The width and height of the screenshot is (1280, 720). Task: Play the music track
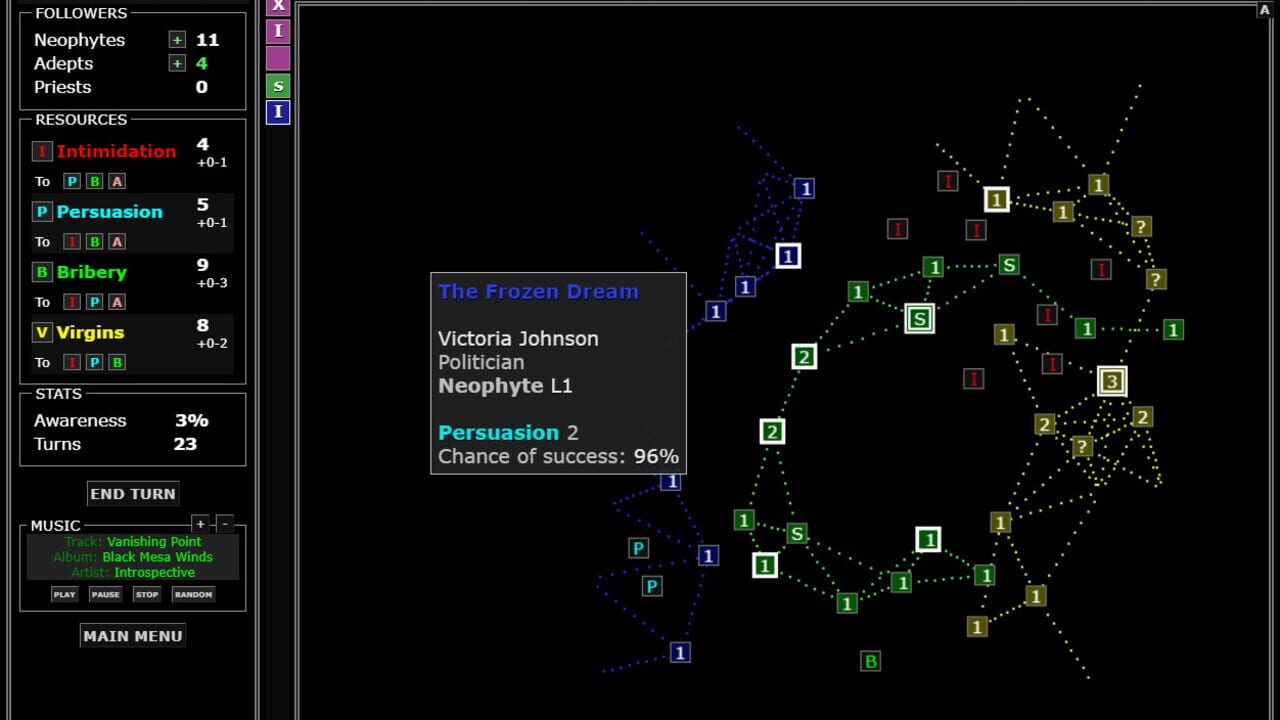(64, 594)
